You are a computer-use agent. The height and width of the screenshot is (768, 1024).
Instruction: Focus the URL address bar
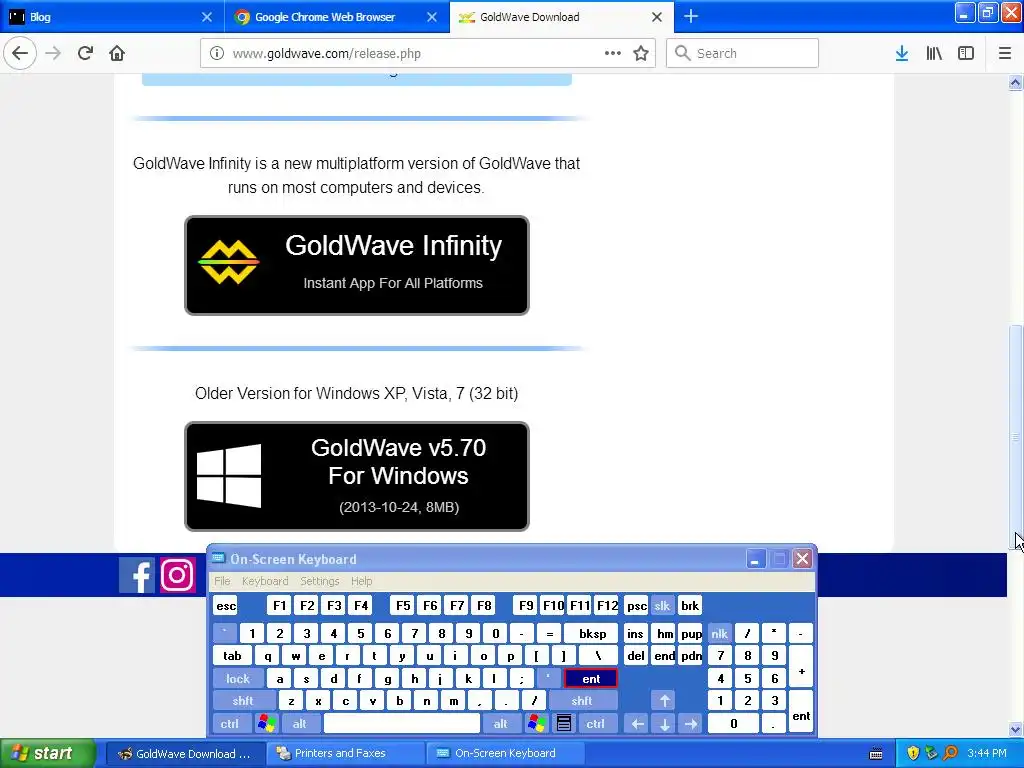click(x=428, y=53)
